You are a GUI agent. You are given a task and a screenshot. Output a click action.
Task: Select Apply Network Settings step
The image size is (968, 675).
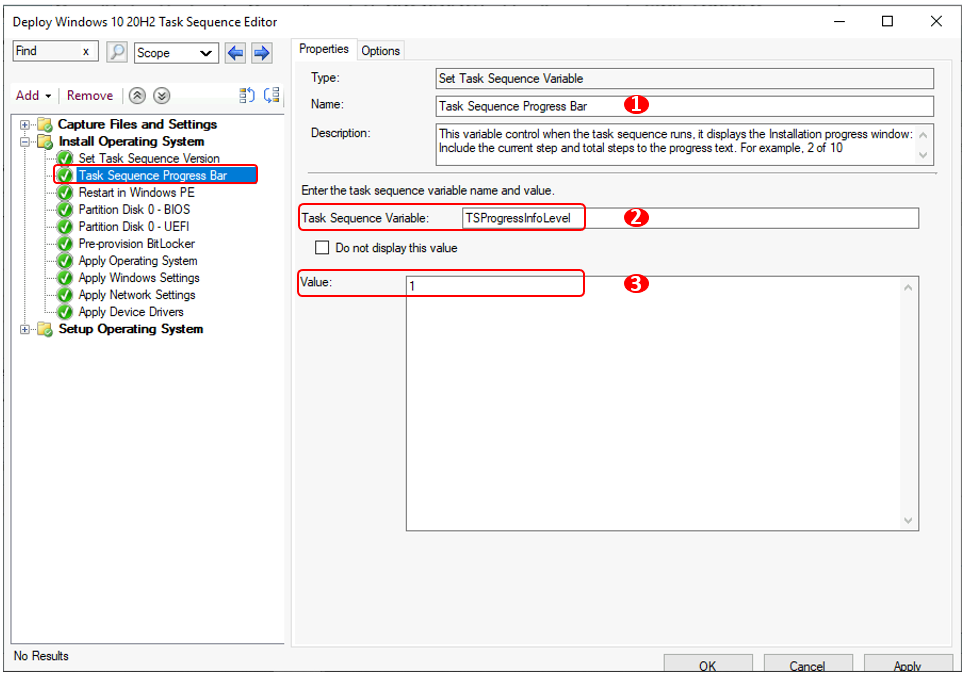tap(136, 295)
